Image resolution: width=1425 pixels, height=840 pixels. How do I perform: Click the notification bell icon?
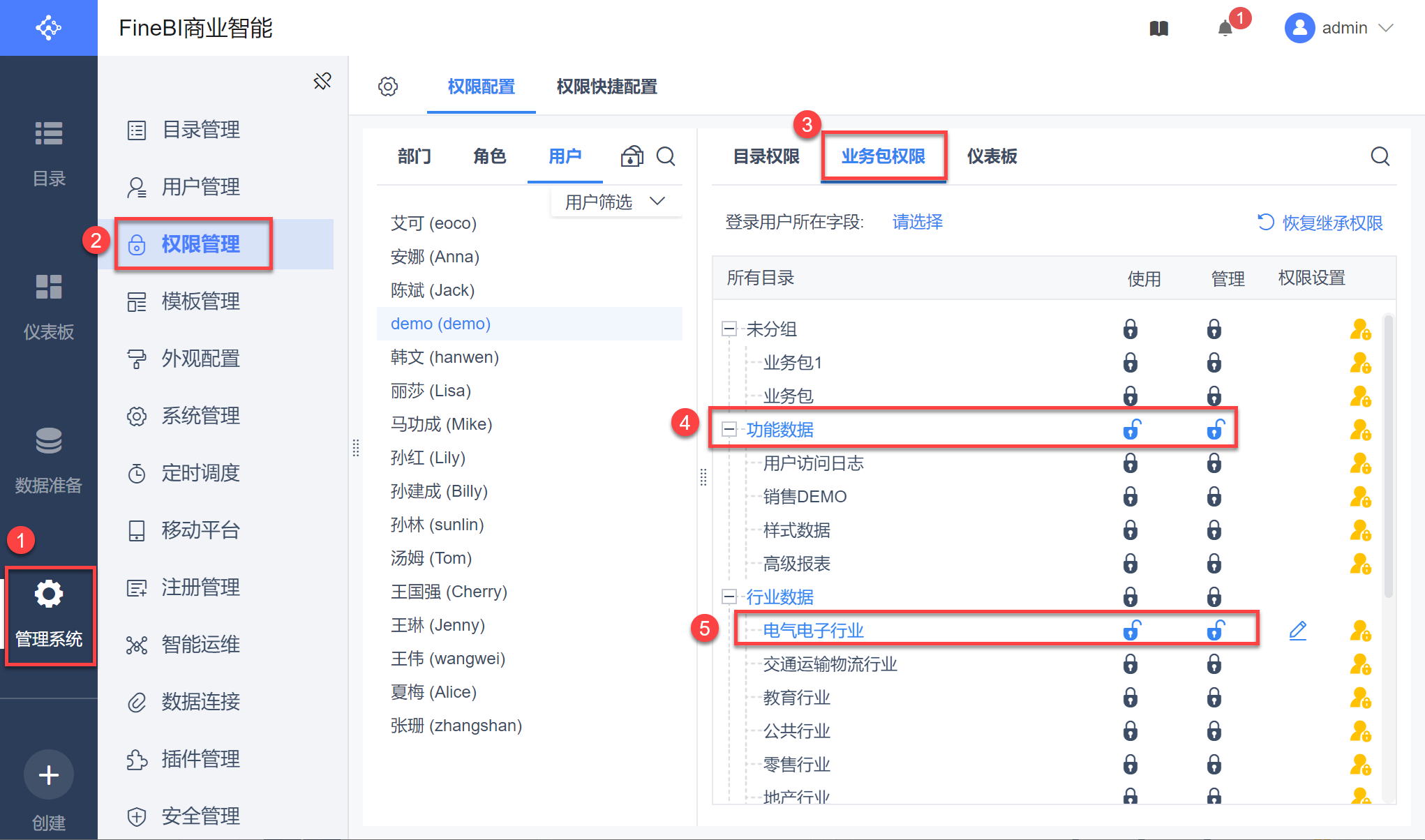[1225, 29]
